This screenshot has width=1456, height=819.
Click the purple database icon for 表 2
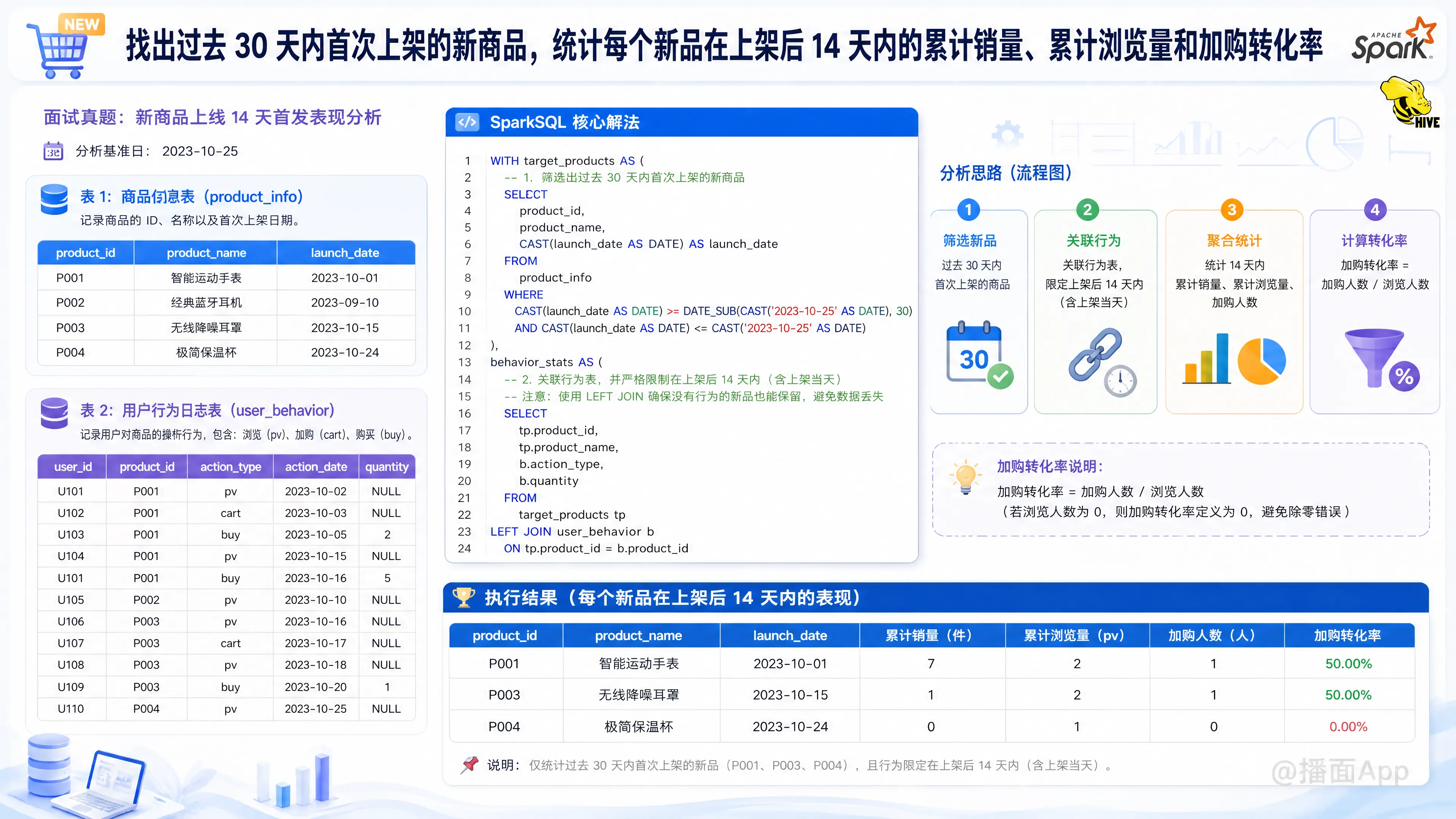pos(54,413)
